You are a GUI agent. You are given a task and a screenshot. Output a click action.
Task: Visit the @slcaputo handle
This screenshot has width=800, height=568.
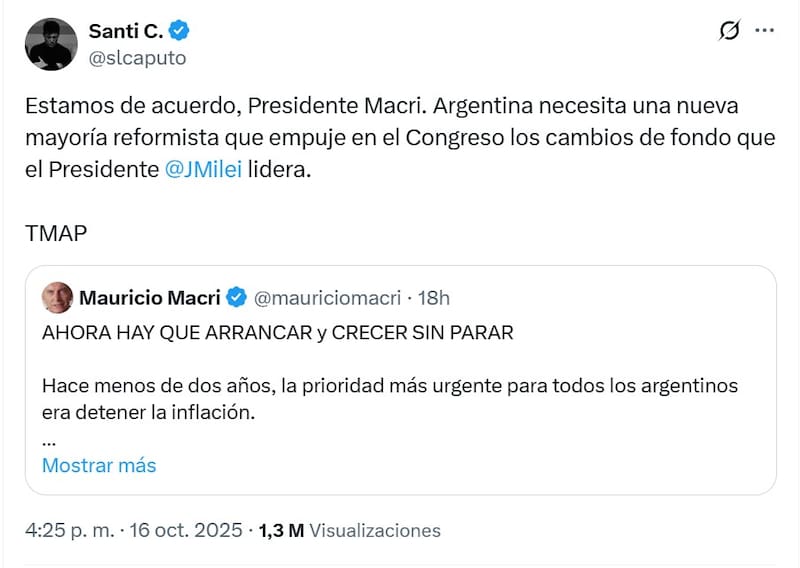pos(137,58)
